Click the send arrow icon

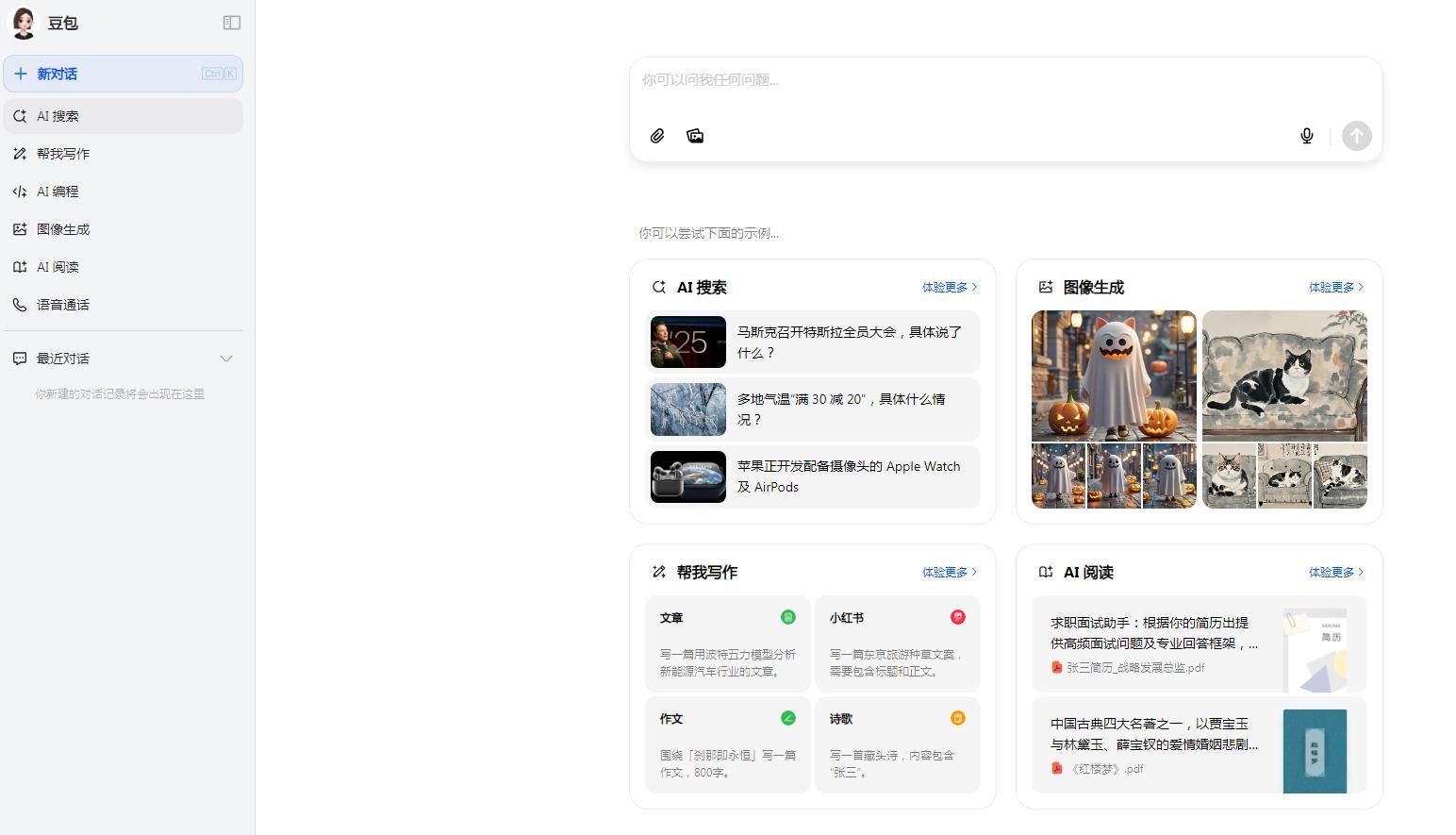[x=1356, y=136]
